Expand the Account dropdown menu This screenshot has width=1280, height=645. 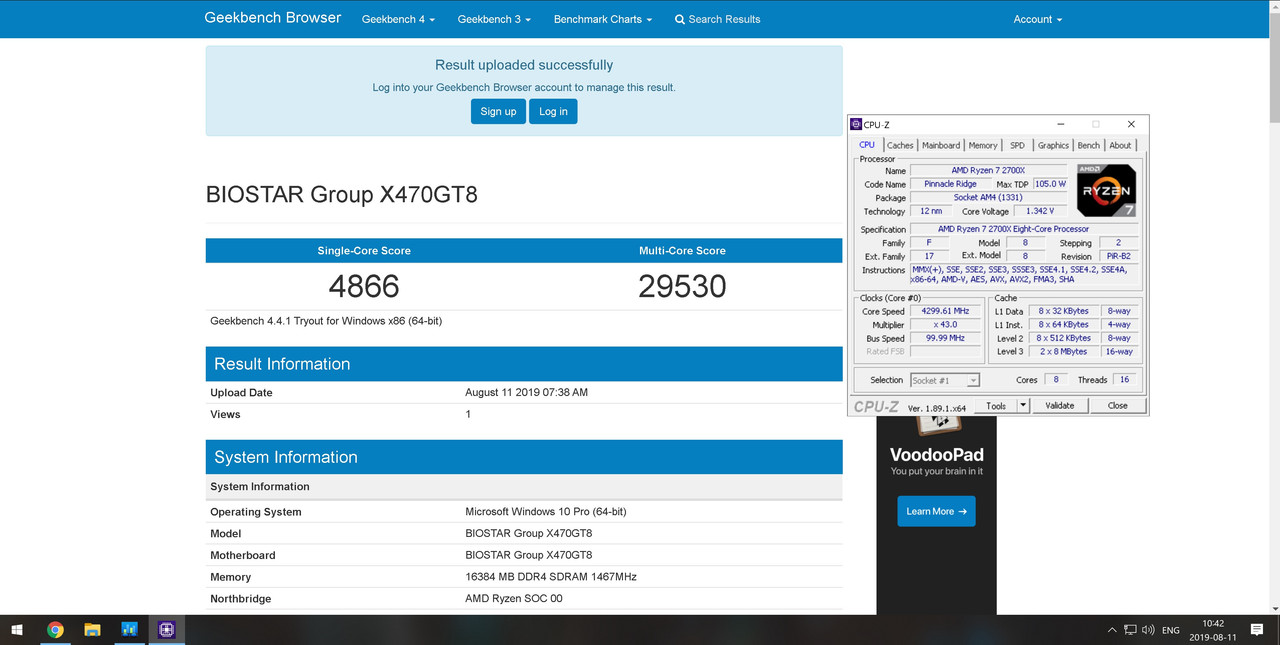[x=1037, y=19]
